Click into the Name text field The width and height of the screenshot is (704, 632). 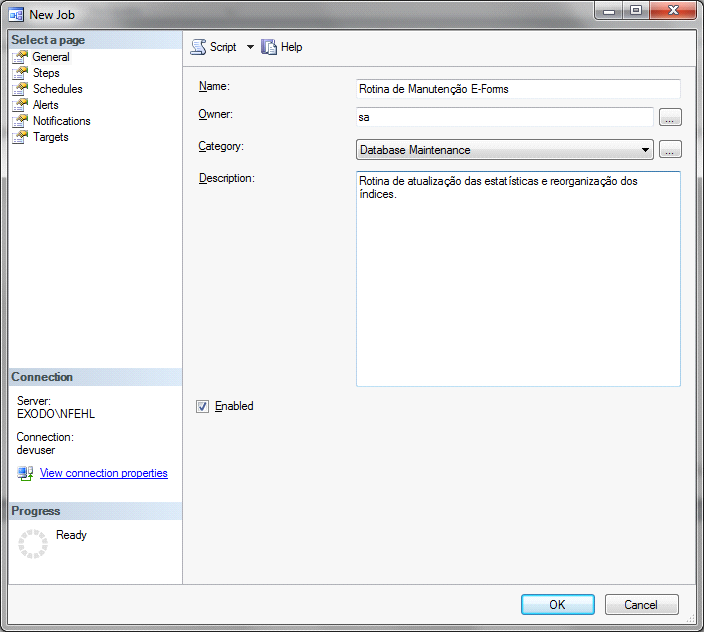click(518, 89)
